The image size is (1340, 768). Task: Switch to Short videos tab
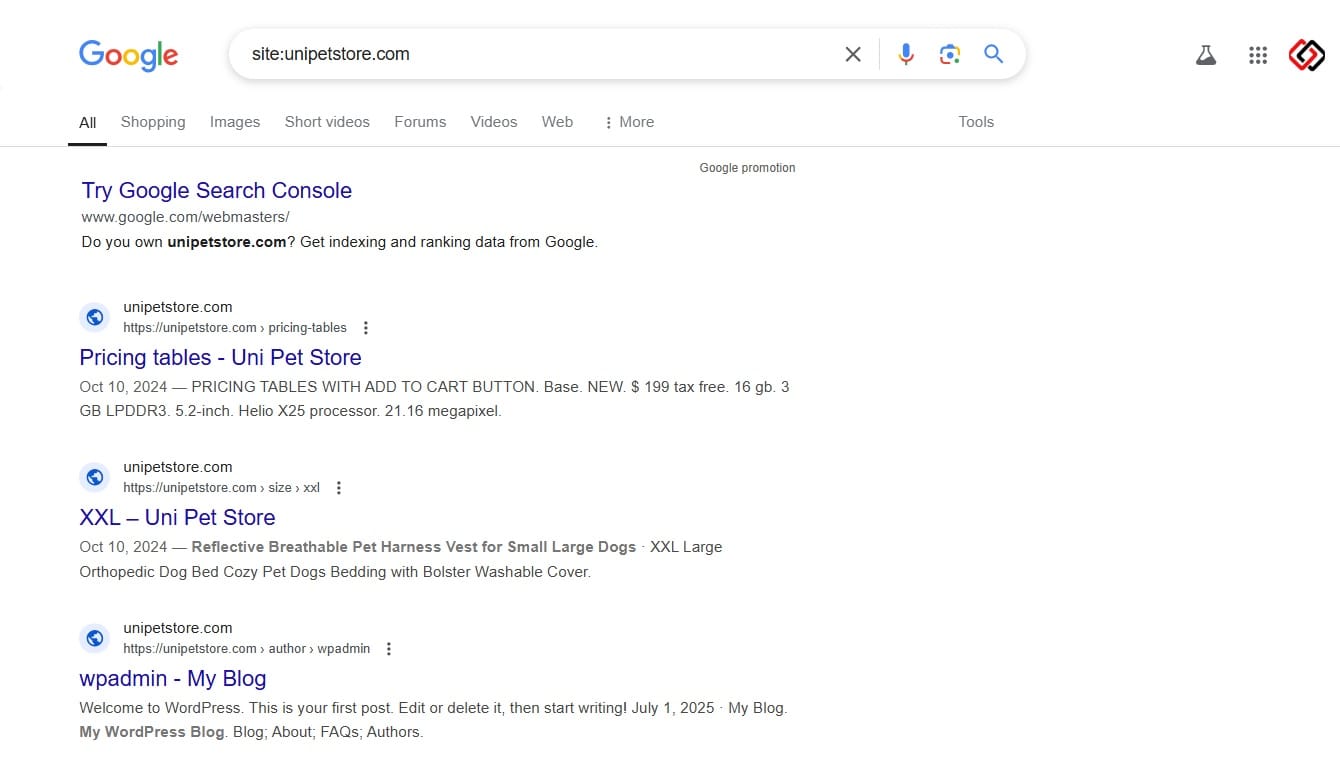pyautogui.click(x=327, y=122)
